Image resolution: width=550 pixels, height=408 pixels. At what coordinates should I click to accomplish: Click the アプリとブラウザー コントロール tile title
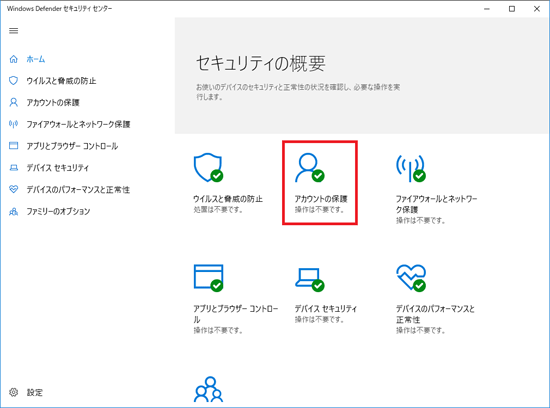(236, 314)
